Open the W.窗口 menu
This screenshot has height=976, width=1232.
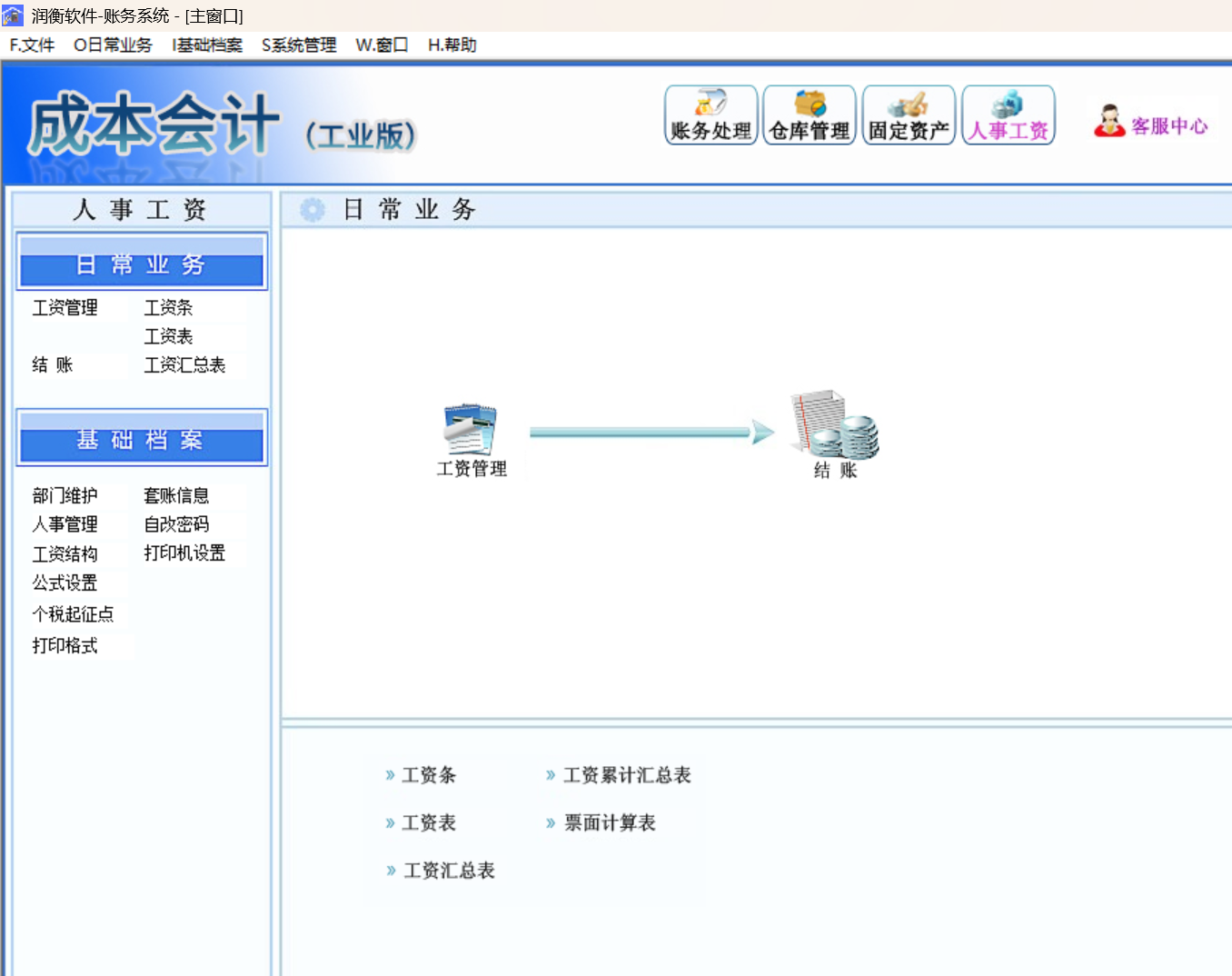tap(382, 45)
